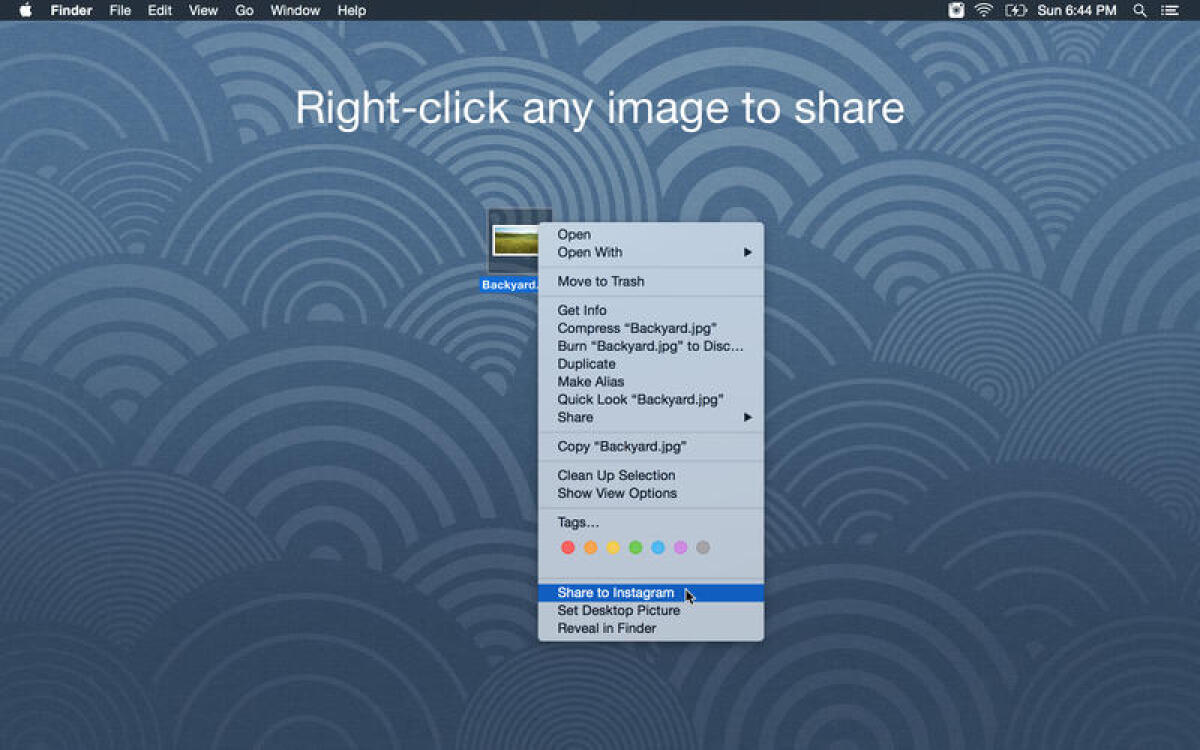Open Notification Center
The image size is (1200, 750).
(1172, 10)
